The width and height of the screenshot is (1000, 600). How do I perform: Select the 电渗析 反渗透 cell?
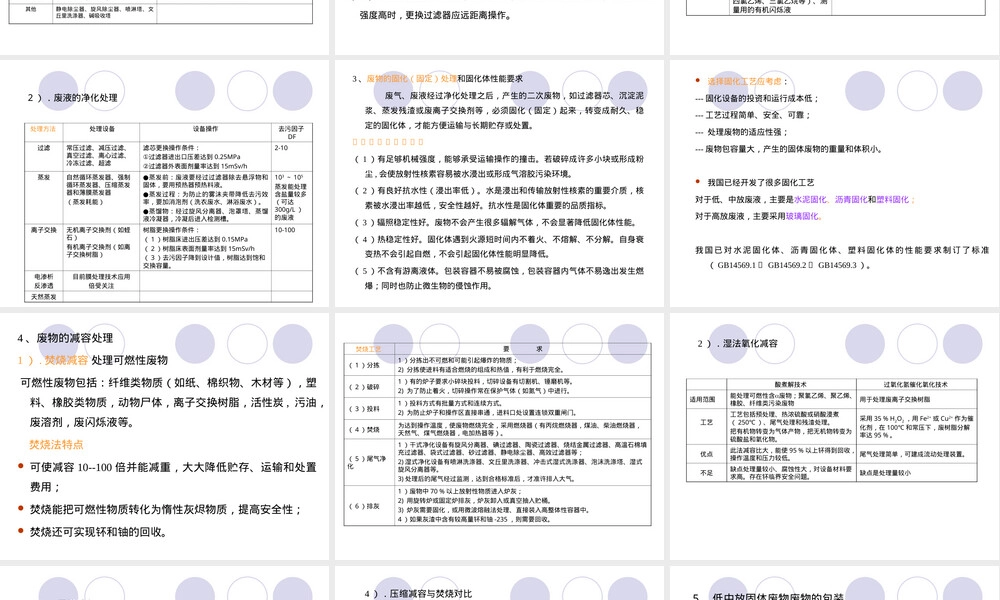pos(43,281)
